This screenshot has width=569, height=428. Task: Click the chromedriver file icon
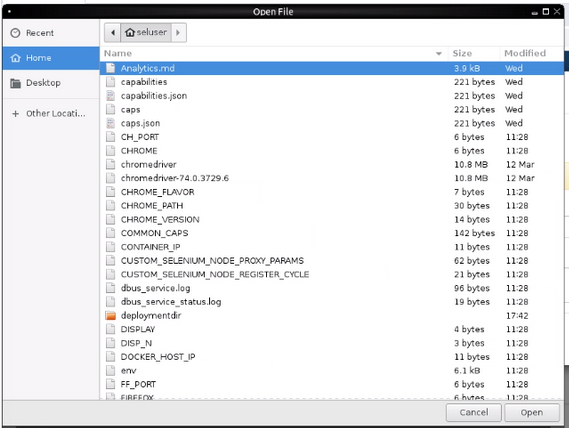(111, 164)
